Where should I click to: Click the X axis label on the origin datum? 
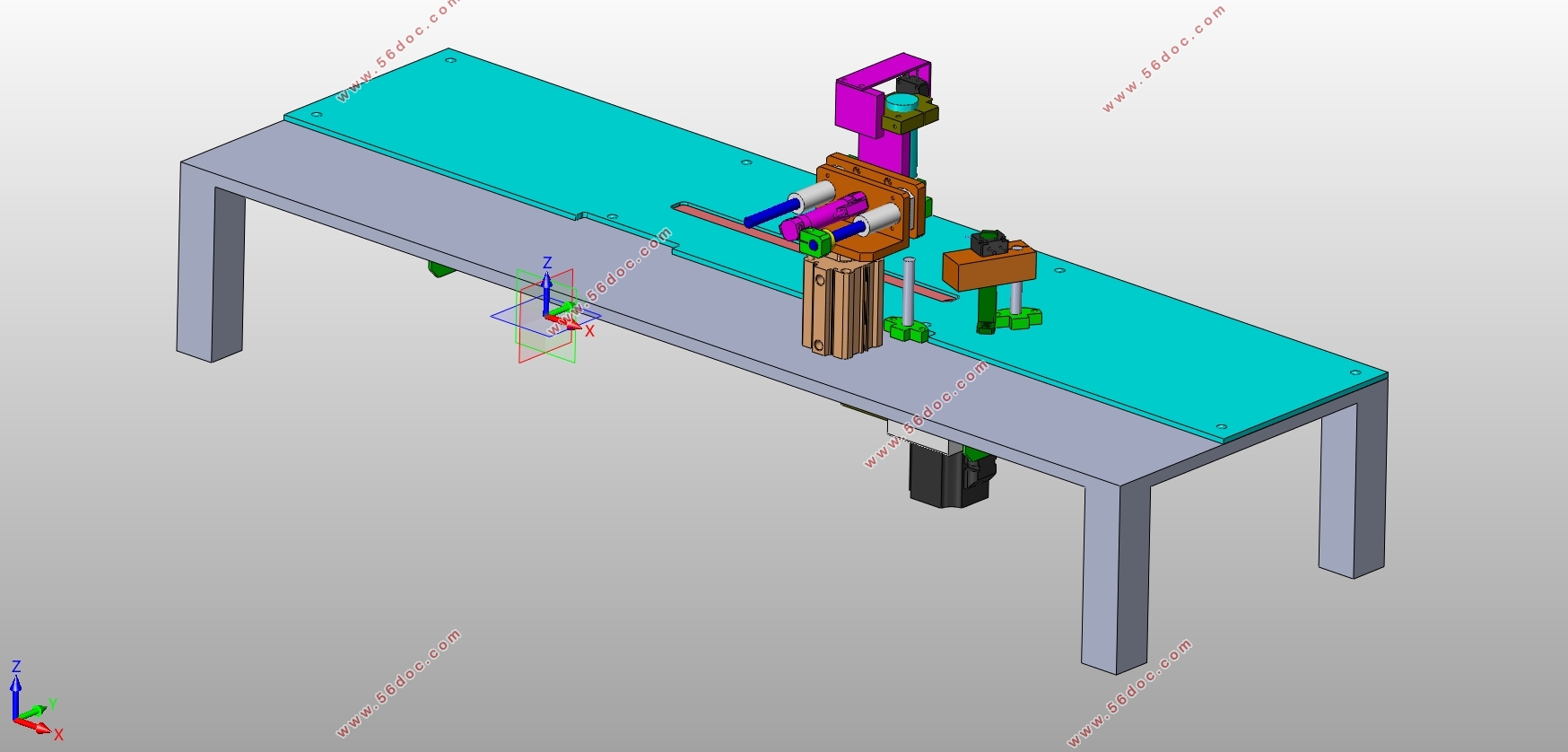589,331
